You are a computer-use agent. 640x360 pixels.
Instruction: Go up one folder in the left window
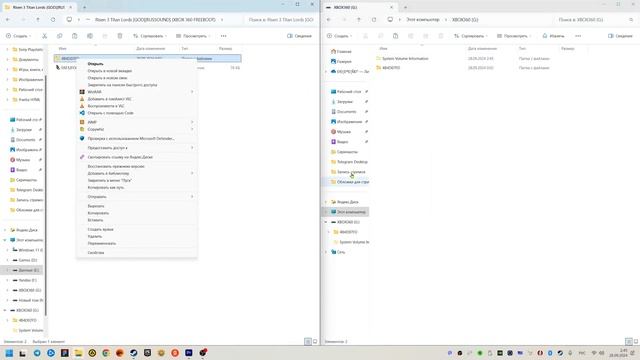[x=38, y=20]
